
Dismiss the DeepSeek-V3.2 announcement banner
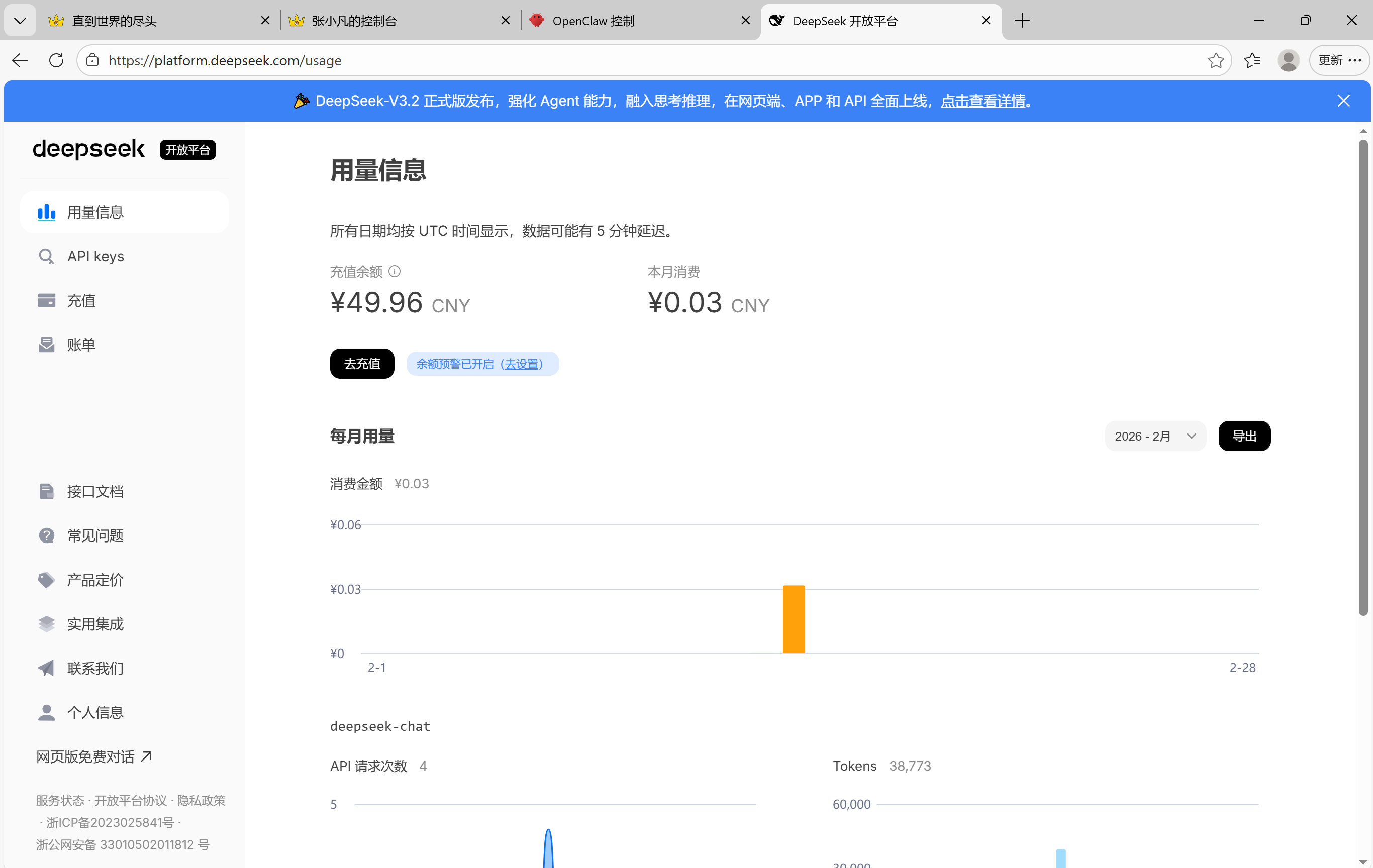click(1343, 101)
